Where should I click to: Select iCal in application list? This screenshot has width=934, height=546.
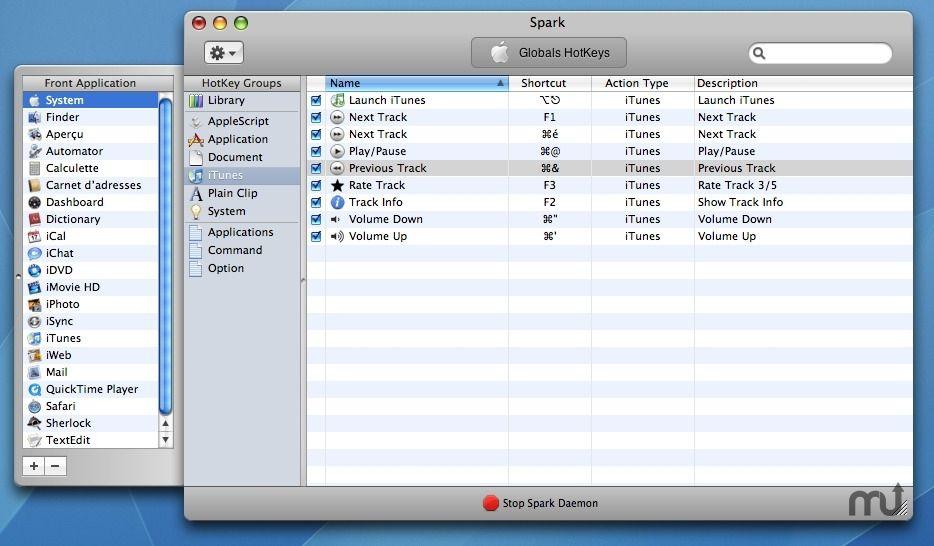91,236
